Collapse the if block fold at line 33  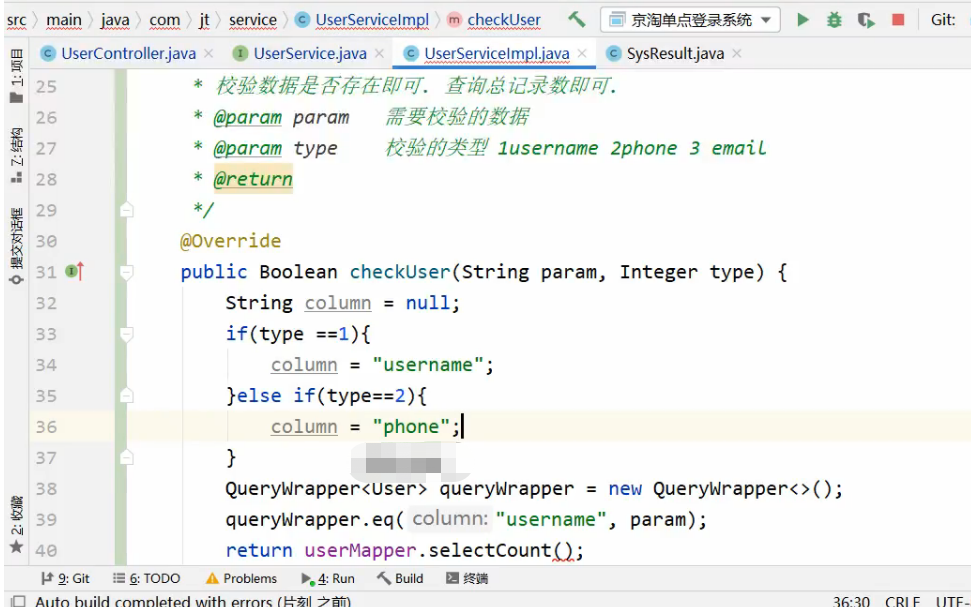click(x=126, y=334)
